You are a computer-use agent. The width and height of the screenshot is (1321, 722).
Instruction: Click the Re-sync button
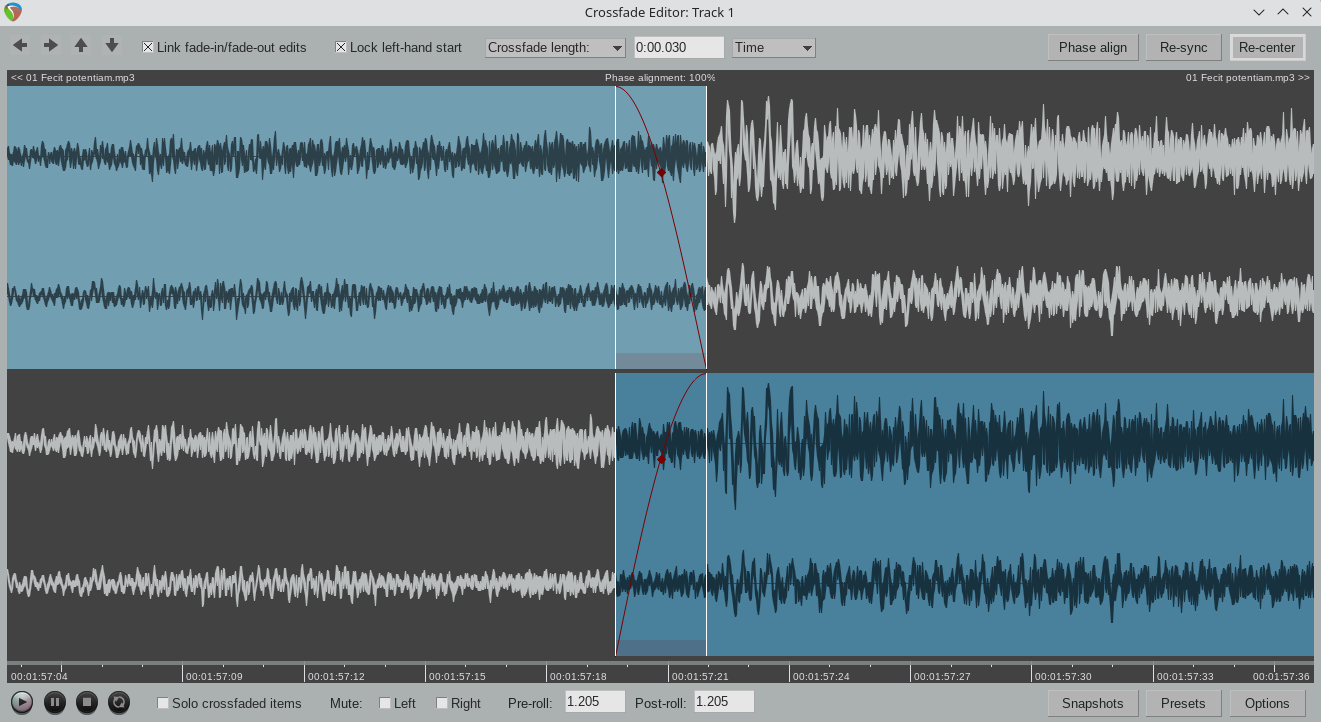pyautogui.click(x=1183, y=47)
